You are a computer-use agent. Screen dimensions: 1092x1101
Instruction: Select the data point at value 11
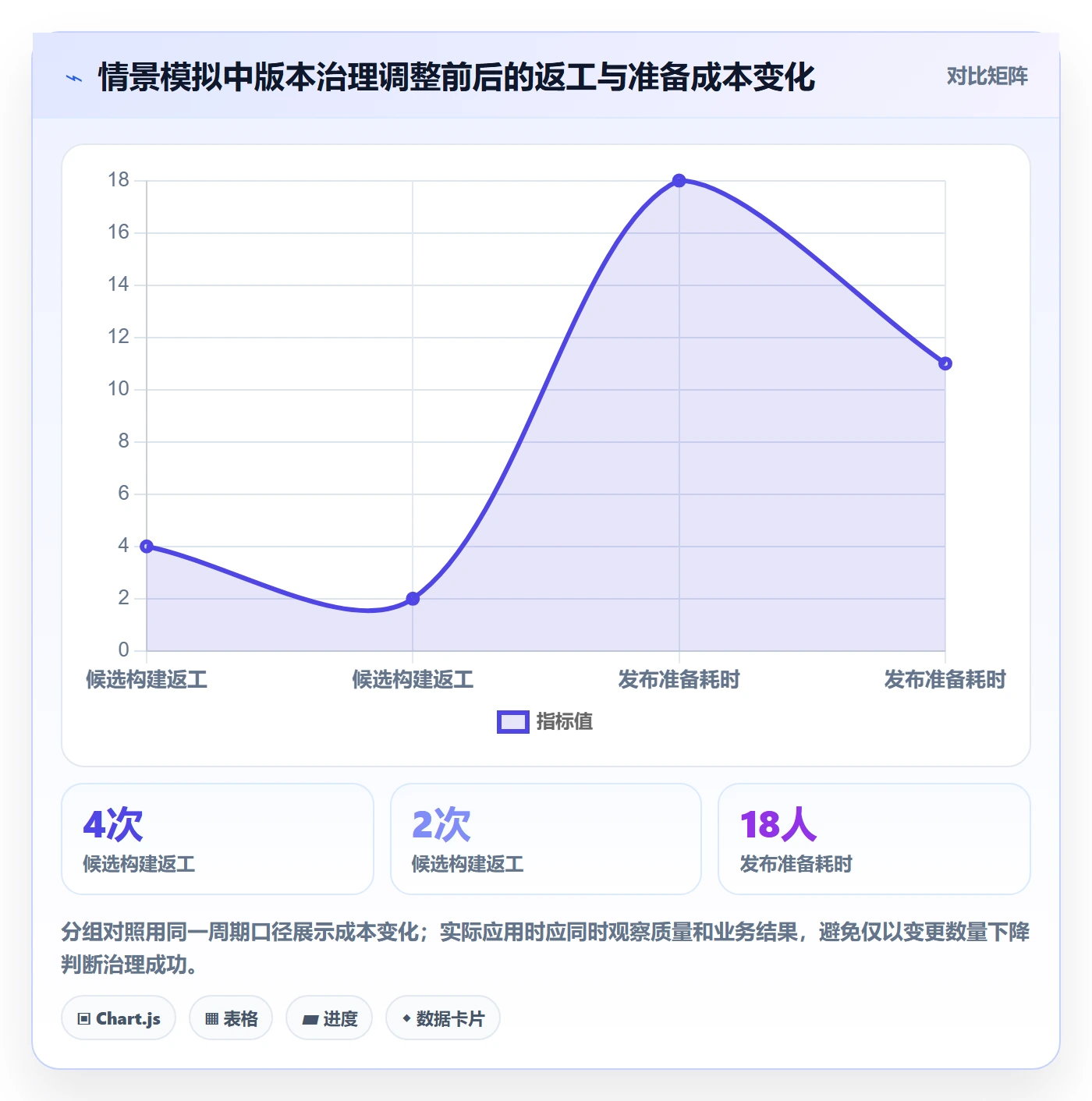[945, 363]
